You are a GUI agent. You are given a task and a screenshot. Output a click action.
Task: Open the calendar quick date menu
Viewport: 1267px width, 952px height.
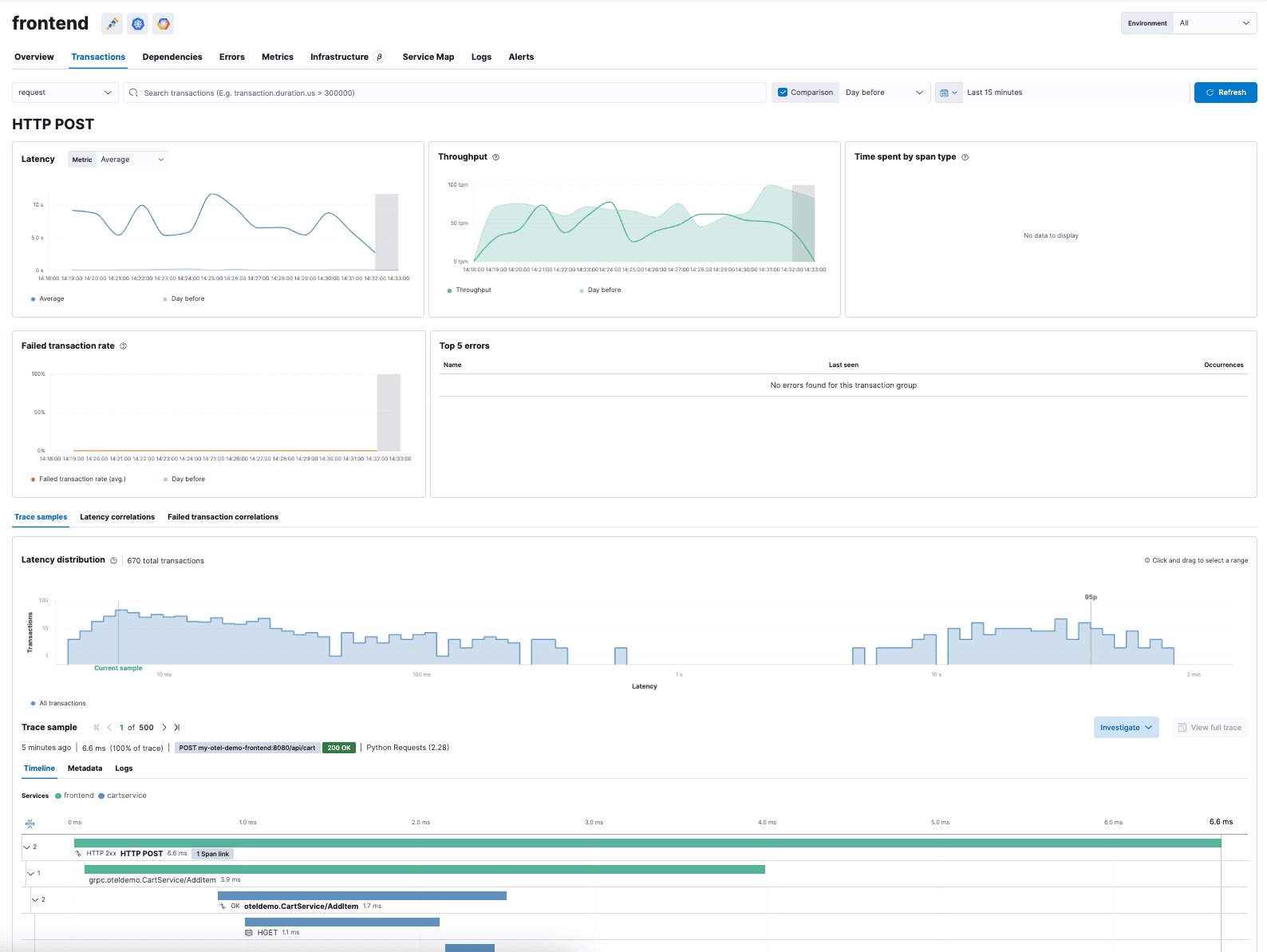coord(948,93)
